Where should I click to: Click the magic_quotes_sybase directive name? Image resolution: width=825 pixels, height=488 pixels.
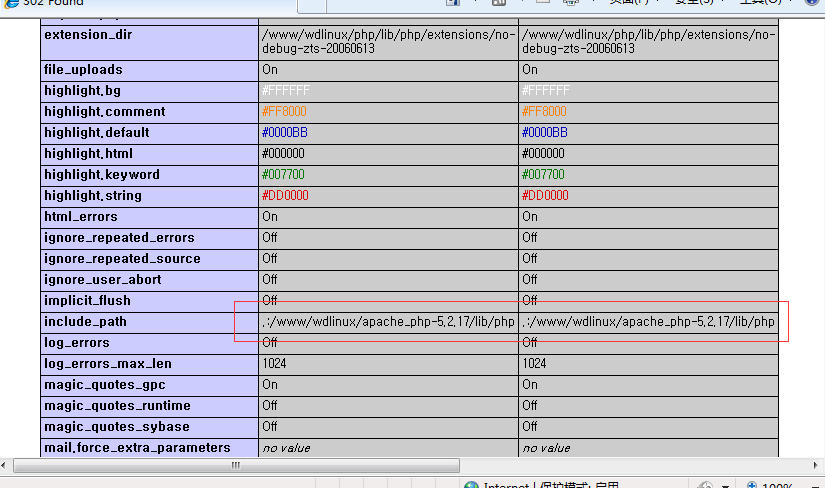pyautogui.click(x=117, y=427)
